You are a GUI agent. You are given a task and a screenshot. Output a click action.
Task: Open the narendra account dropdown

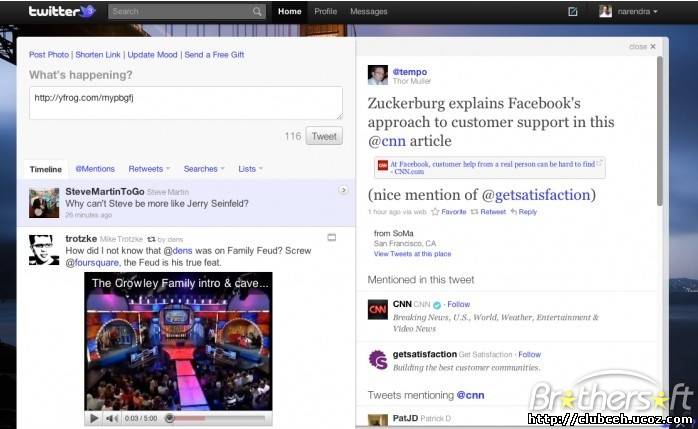pos(637,12)
